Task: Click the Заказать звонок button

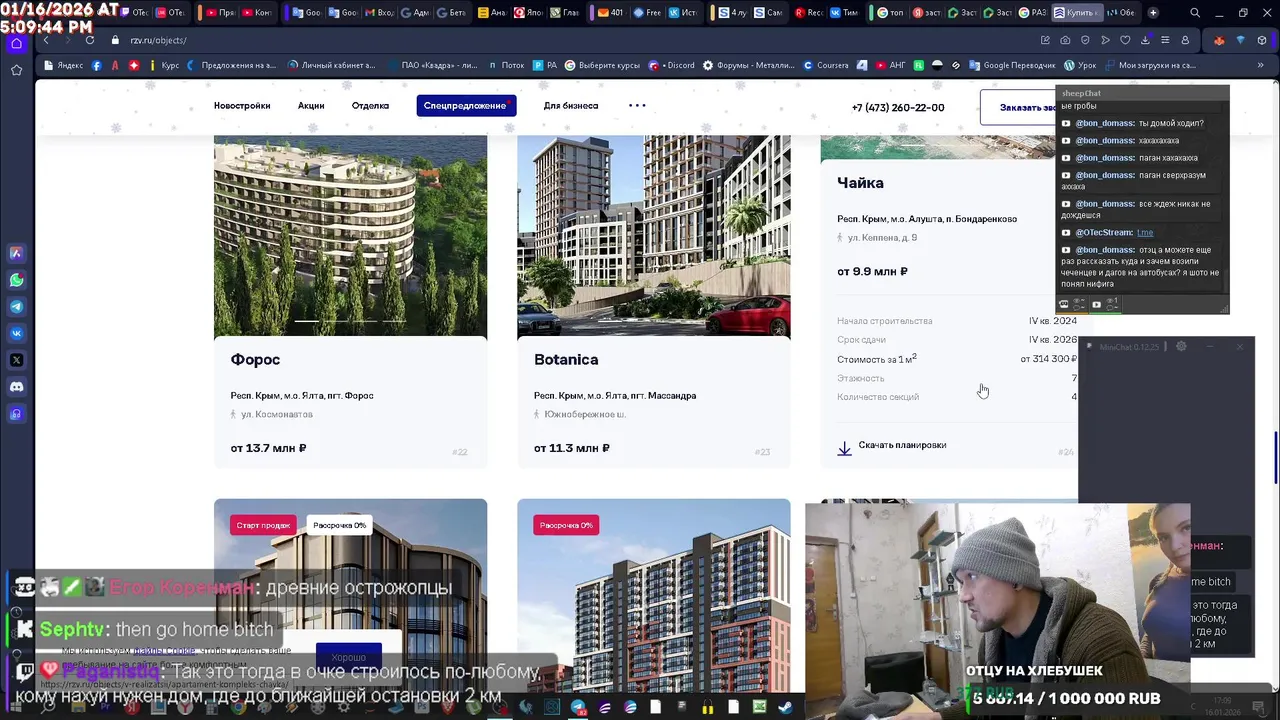Action: pyautogui.click(x=1018, y=108)
